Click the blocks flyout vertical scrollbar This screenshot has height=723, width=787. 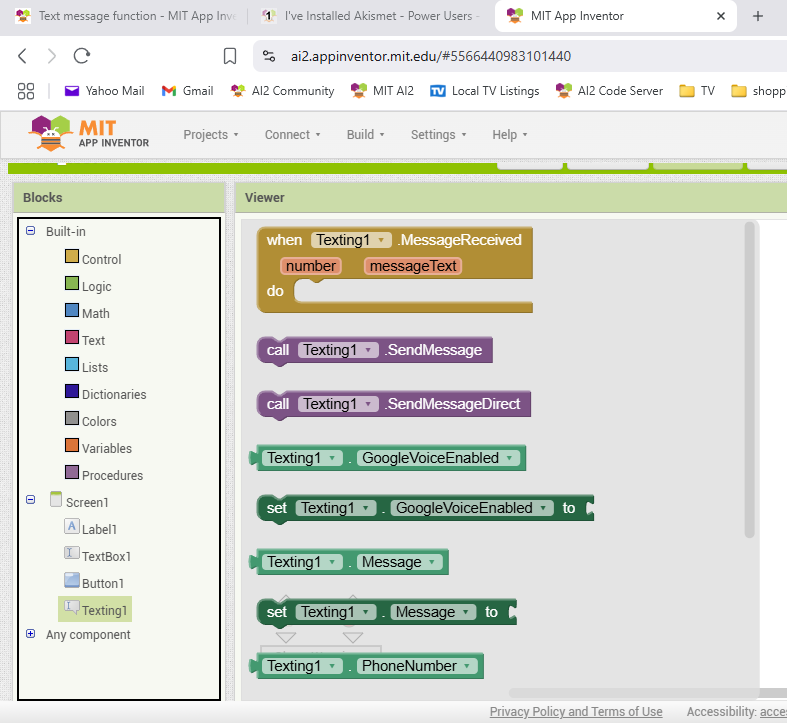pos(749,380)
